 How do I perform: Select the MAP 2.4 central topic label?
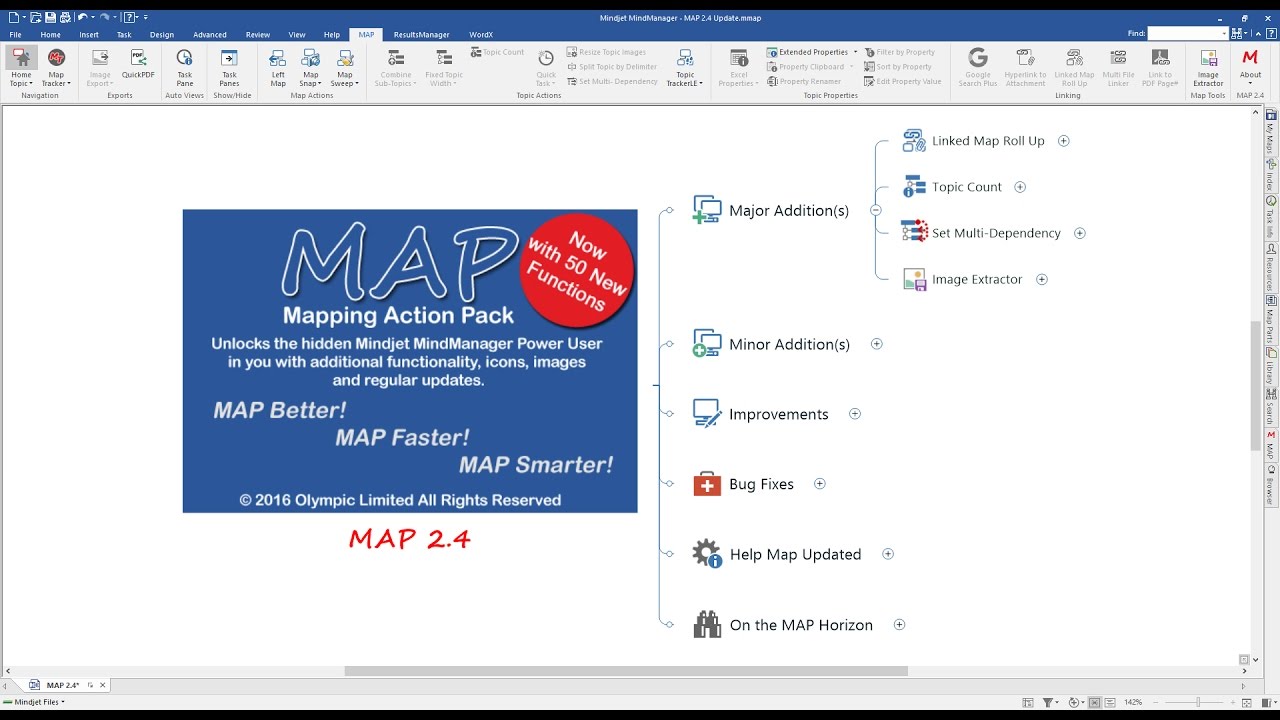coord(410,539)
